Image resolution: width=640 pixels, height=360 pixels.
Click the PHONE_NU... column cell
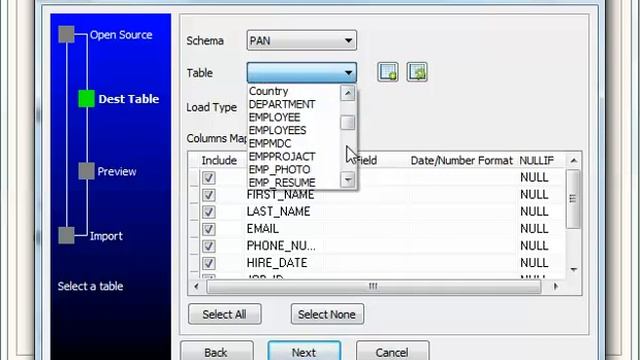point(281,246)
